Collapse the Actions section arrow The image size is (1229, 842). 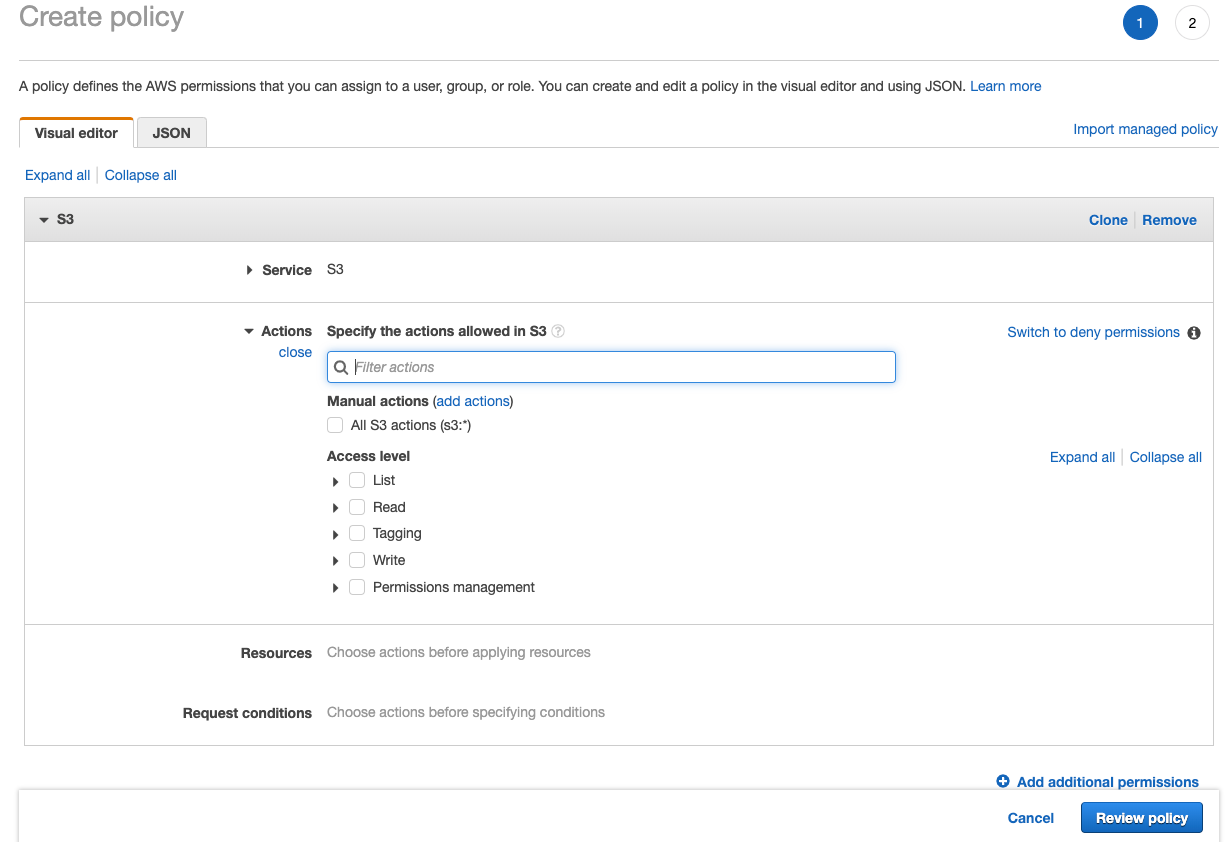(249, 331)
